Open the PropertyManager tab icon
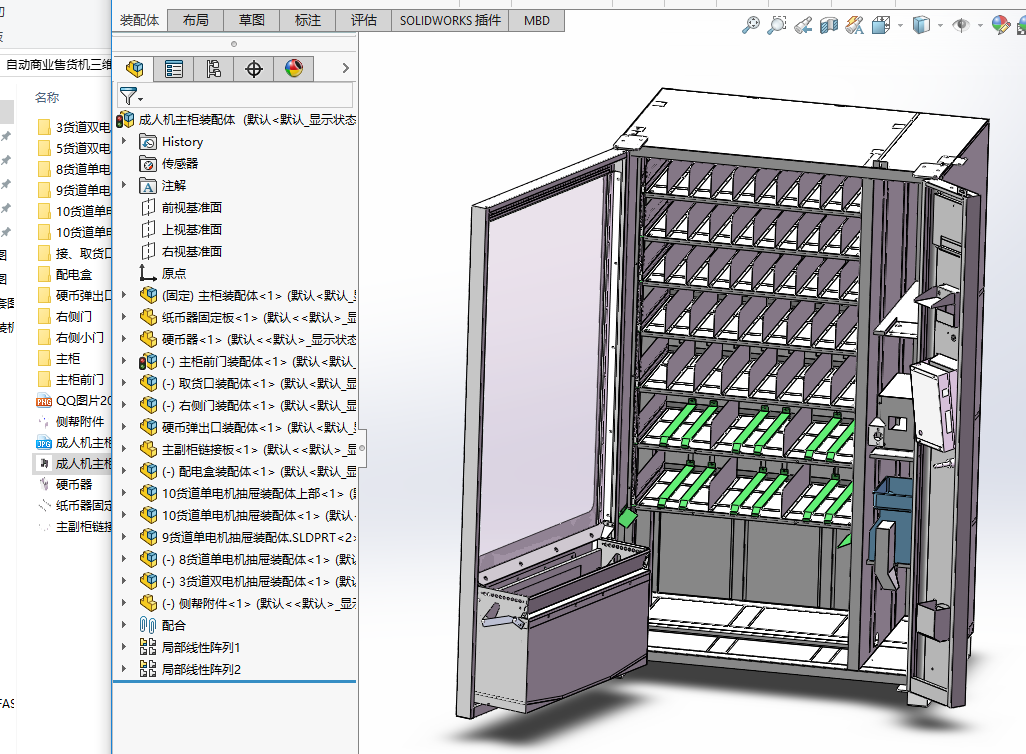Viewport: 1026px width, 754px height. [174, 69]
